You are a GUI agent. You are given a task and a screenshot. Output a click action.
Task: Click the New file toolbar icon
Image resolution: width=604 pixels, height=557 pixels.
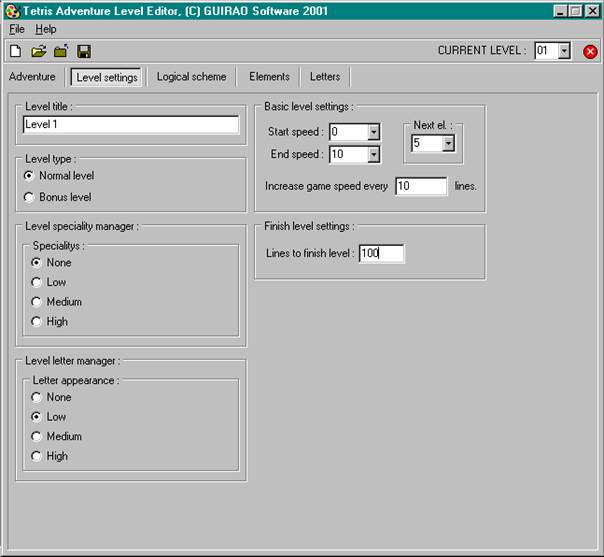coord(15,51)
